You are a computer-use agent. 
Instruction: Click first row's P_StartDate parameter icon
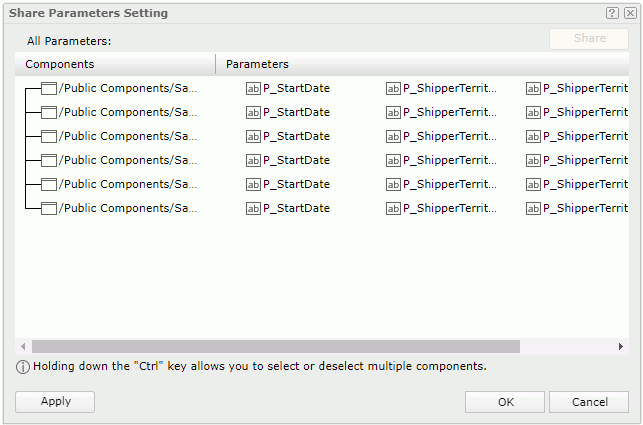253,88
